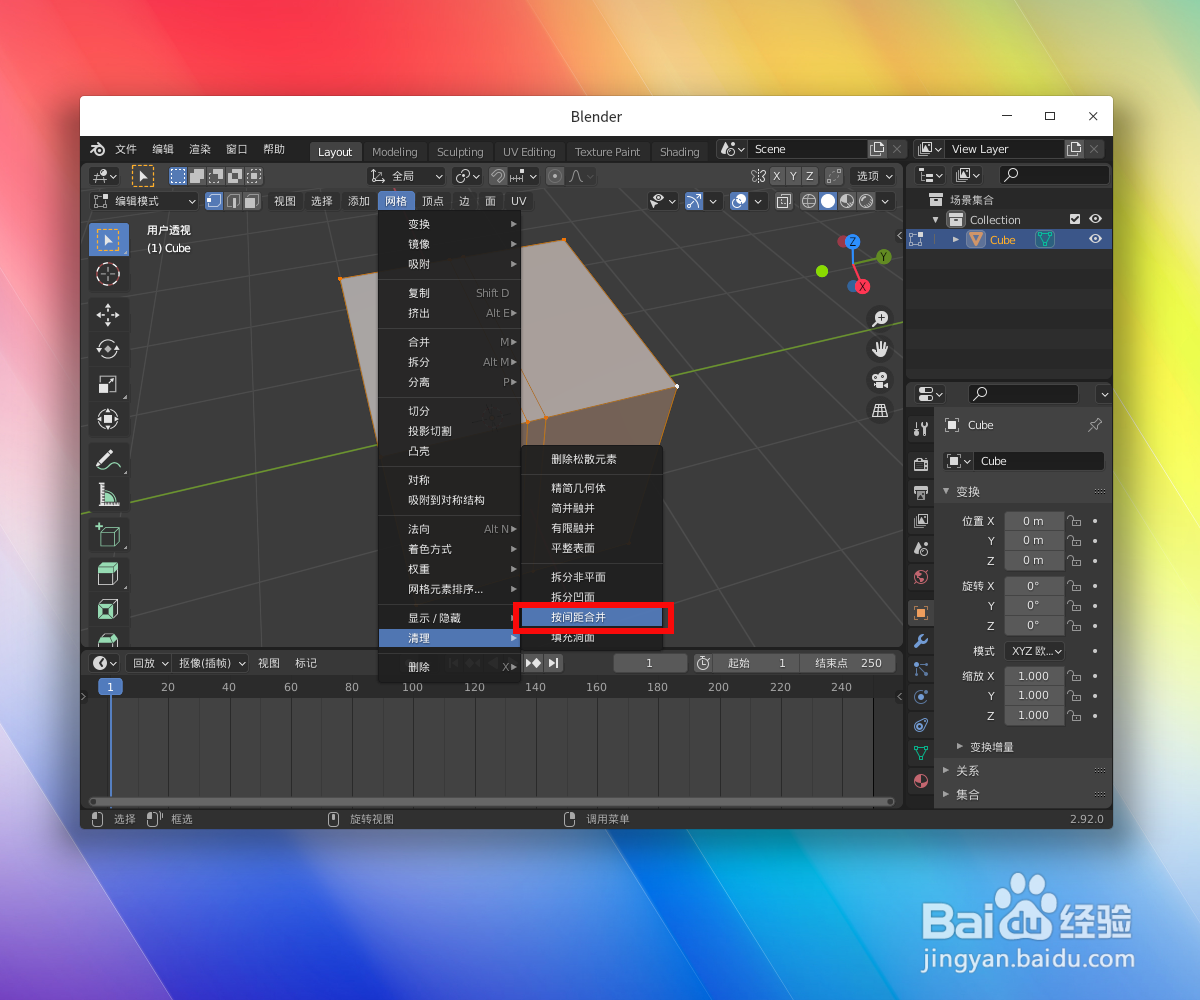Image resolution: width=1200 pixels, height=1000 pixels.
Task: Click the current frame marker 1
Action: 110,687
